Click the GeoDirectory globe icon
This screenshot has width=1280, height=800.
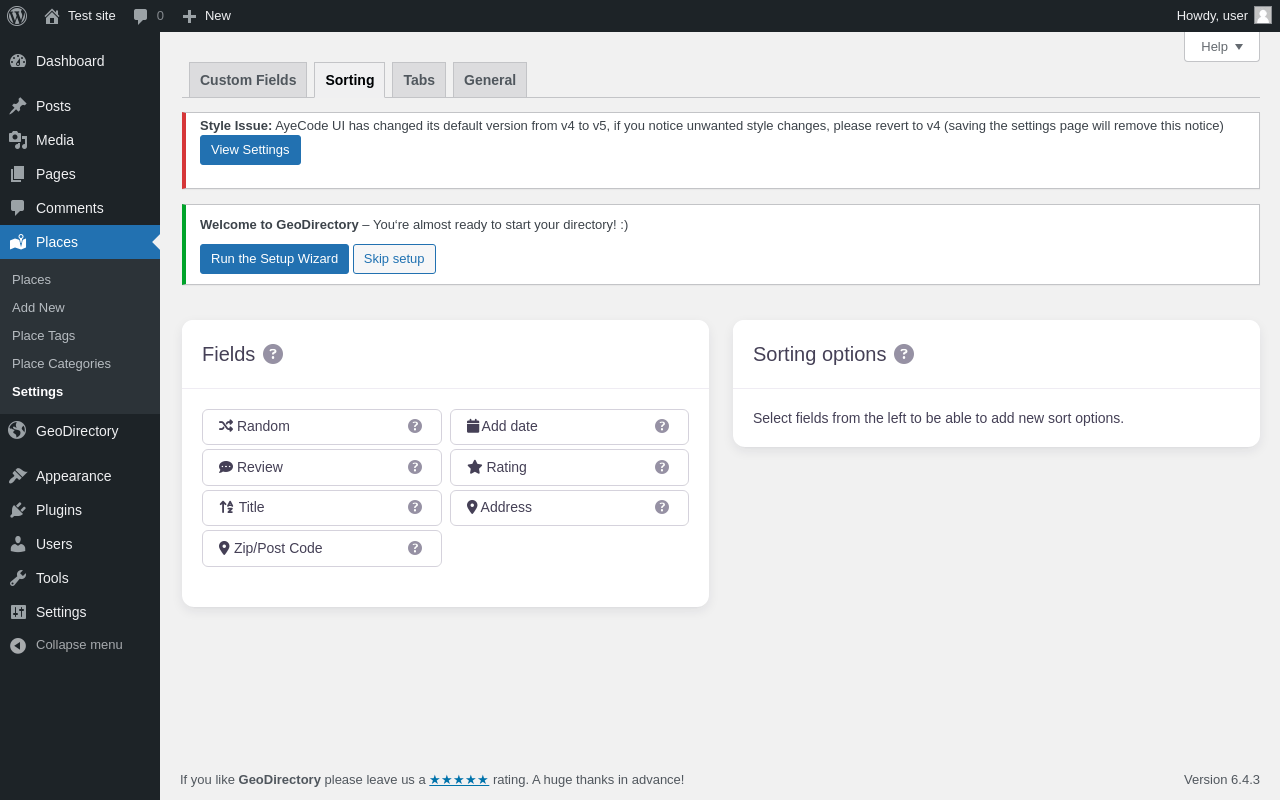pos(17,430)
